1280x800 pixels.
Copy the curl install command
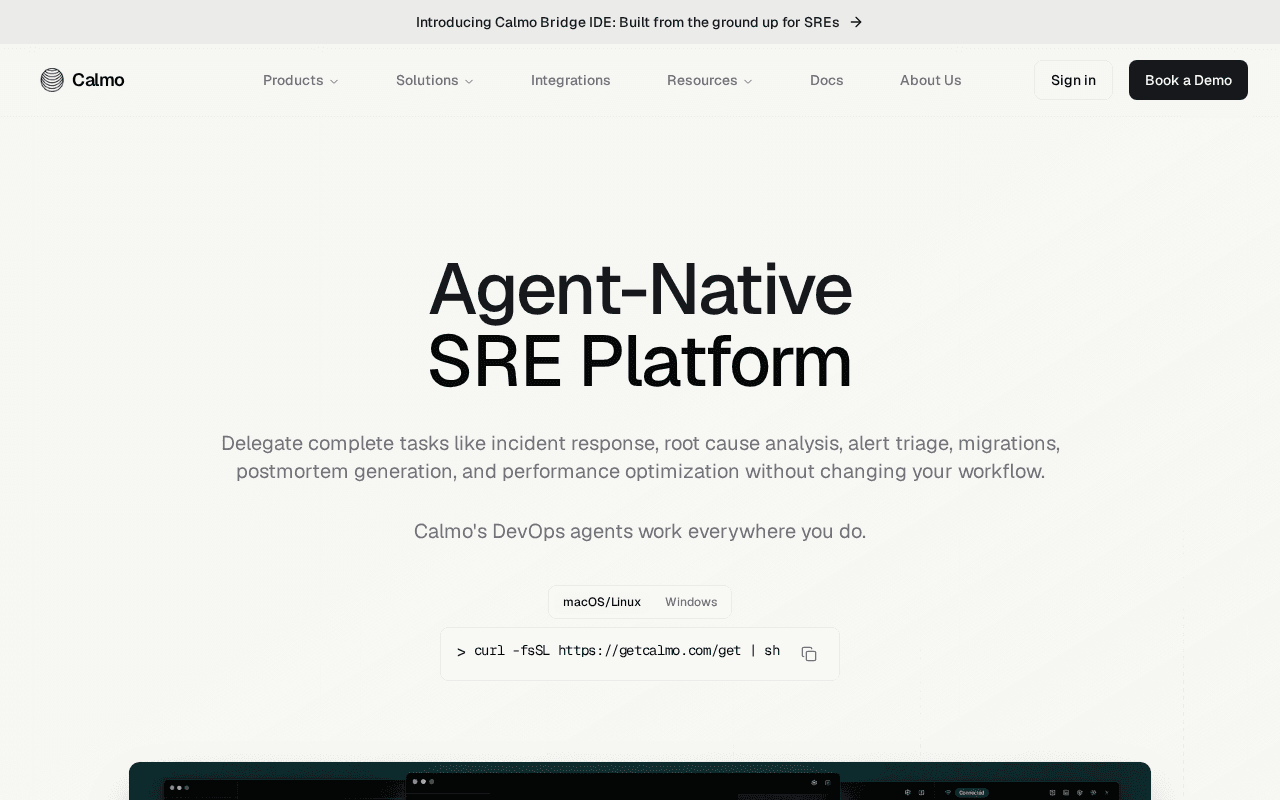(809, 654)
